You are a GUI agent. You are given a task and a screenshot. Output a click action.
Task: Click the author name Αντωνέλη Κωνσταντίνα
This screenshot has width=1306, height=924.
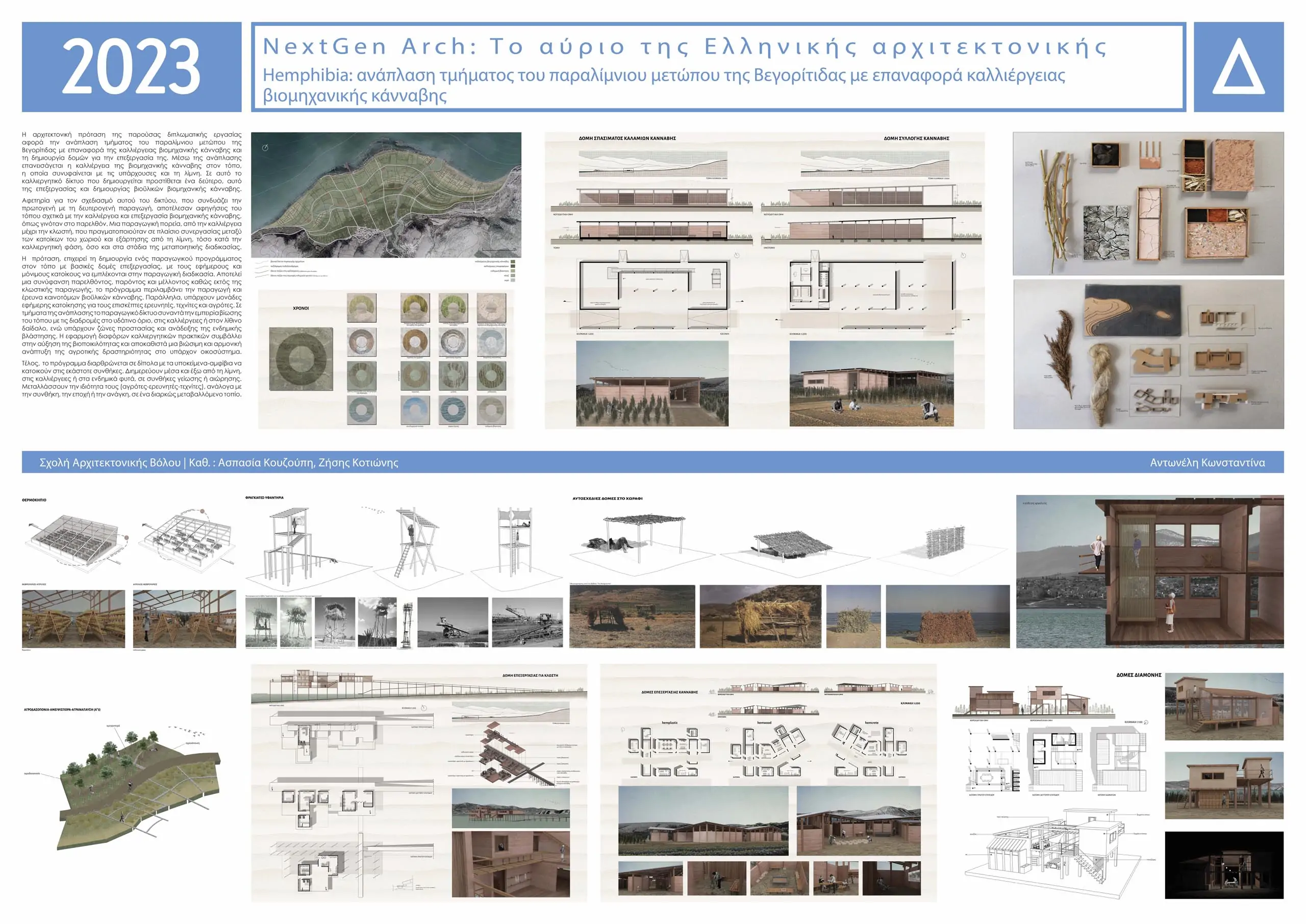click(1207, 463)
